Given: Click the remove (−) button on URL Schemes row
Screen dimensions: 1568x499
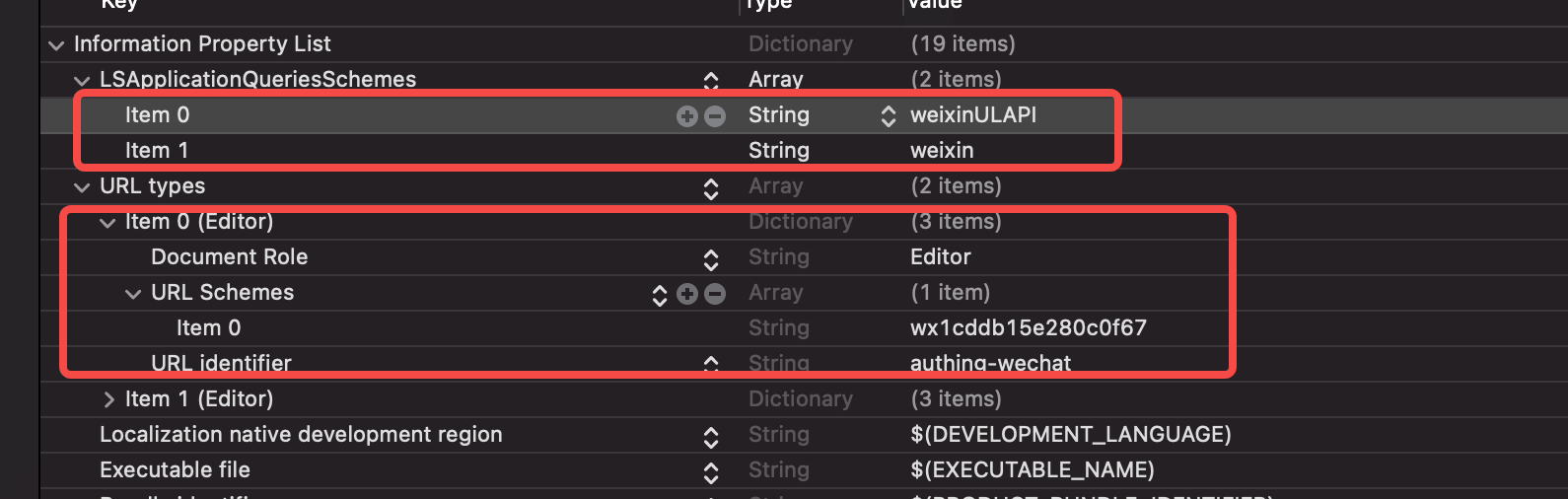Looking at the screenshot, I should point(716,294).
